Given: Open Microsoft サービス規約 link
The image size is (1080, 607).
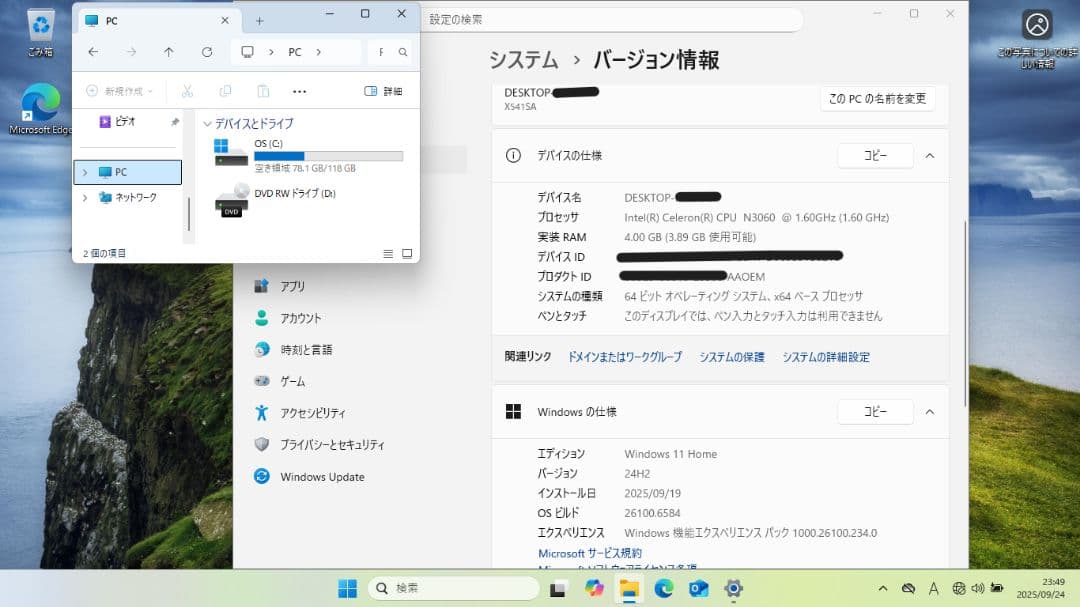Looking at the screenshot, I should point(590,553).
